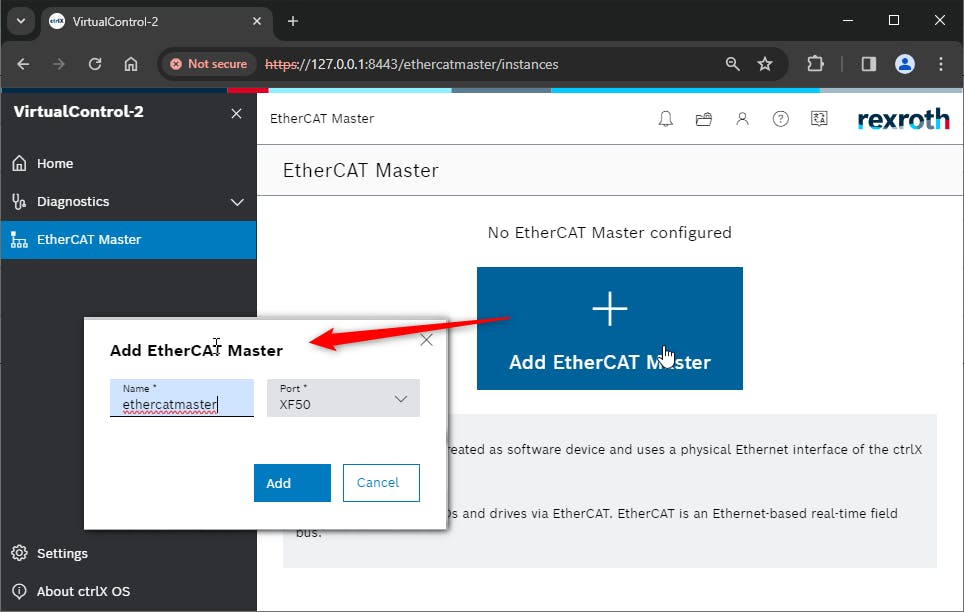Close the VirtualControl-2 browser tab
Viewport: 964px width, 612px height.
pyautogui.click(x=257, y=22)
